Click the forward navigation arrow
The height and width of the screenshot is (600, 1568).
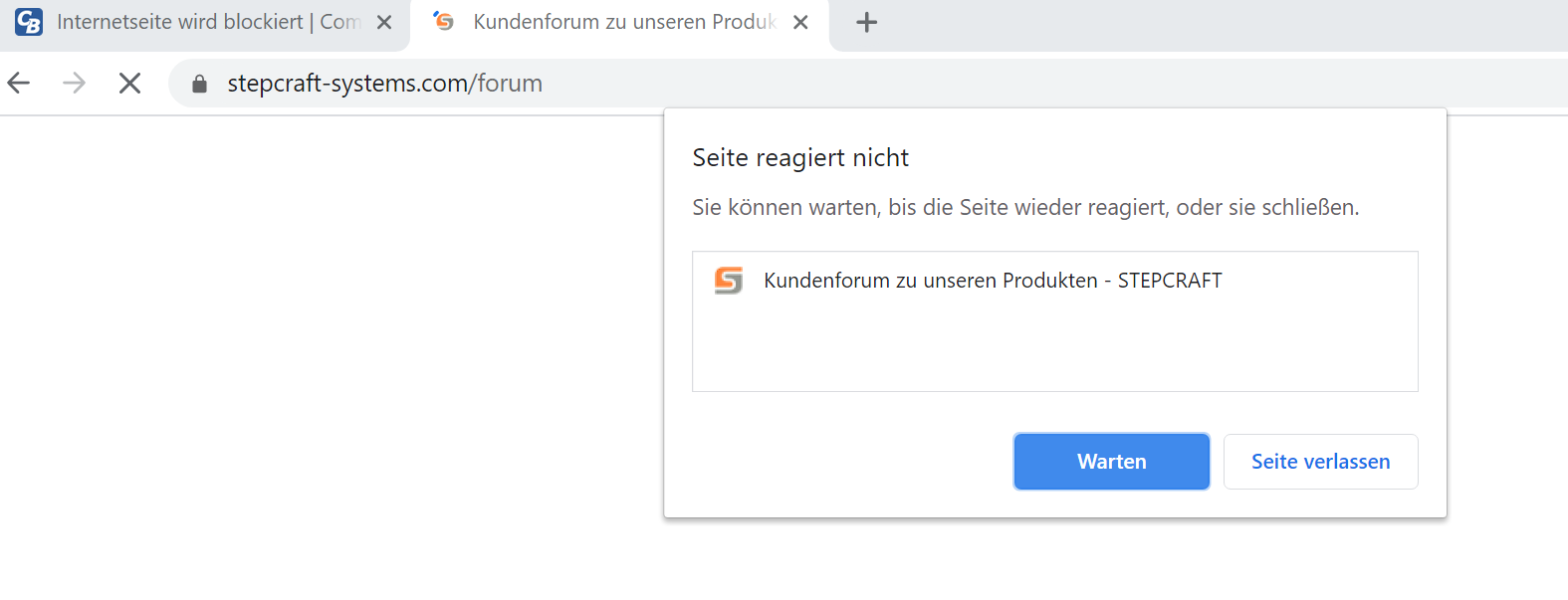pyautogui.click(x=74, y=84)
